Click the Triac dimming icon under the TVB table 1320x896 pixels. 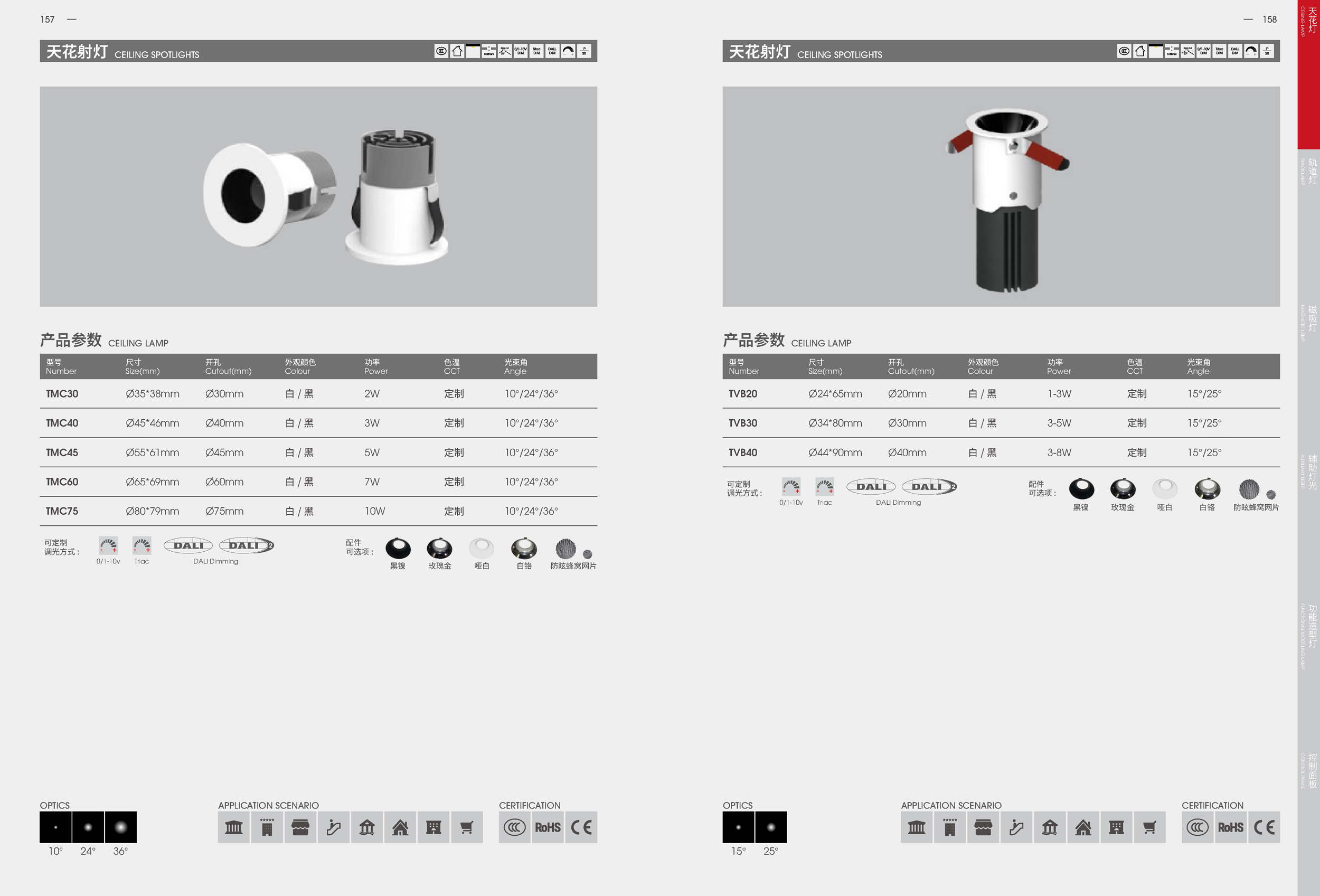tap(824, 487)
